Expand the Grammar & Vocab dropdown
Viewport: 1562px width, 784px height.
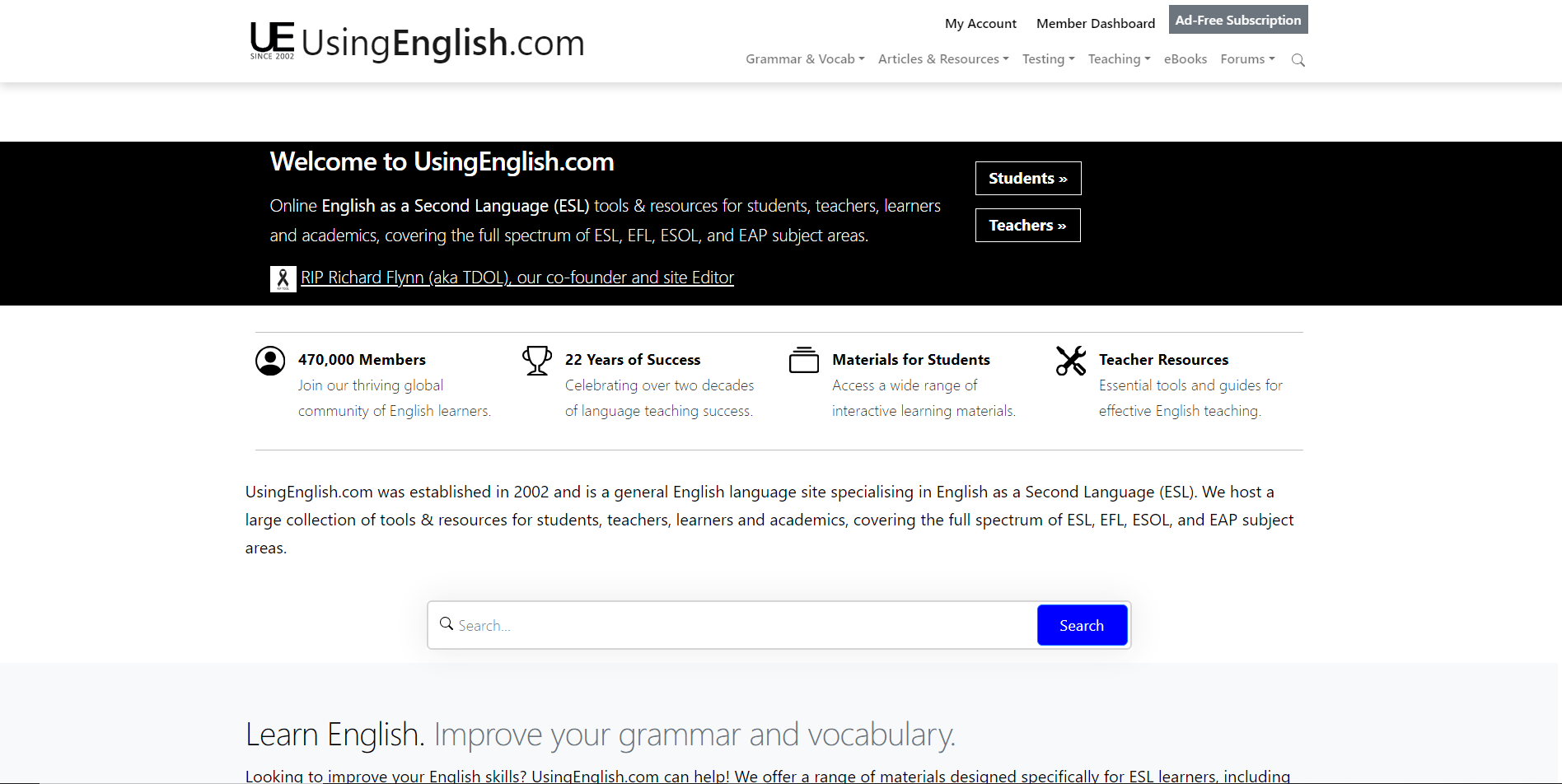click(x=804, y=58)
